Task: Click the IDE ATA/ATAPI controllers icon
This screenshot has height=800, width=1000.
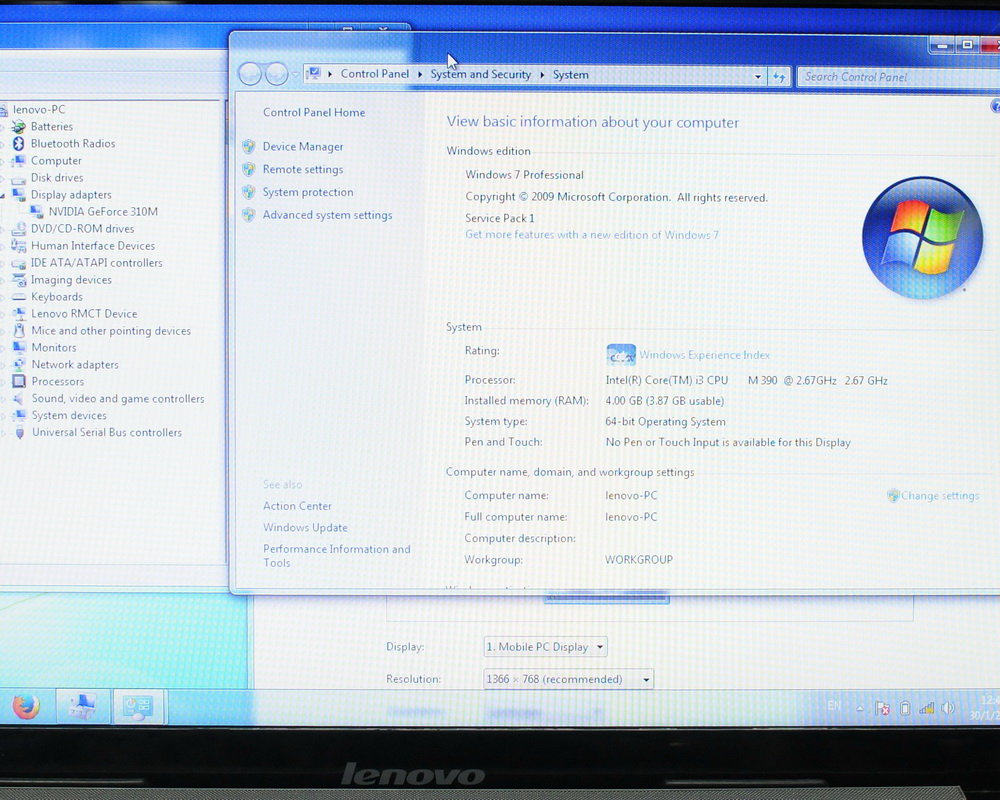Action: click(x=19, y=263)
